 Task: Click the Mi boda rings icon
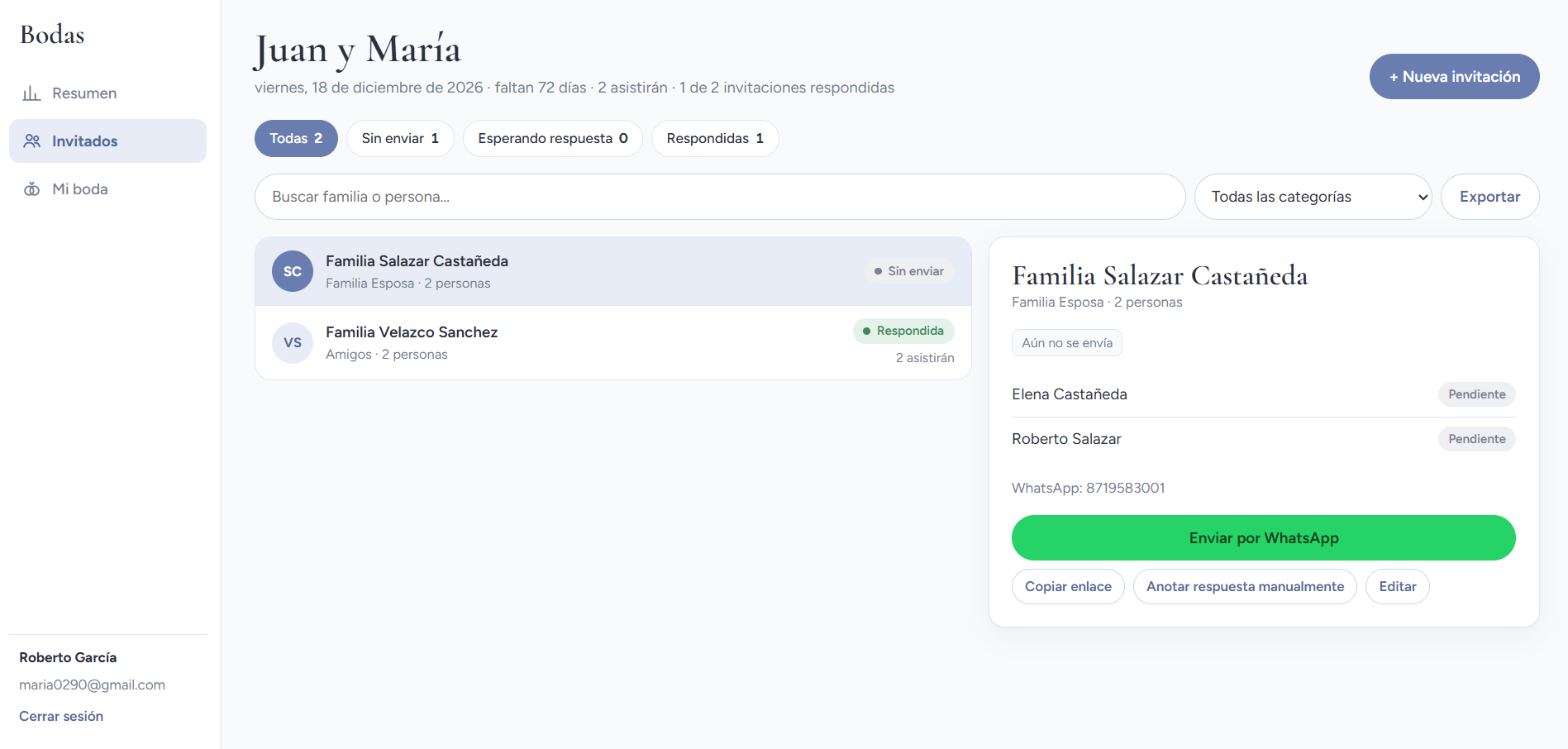tap(31, 189)
